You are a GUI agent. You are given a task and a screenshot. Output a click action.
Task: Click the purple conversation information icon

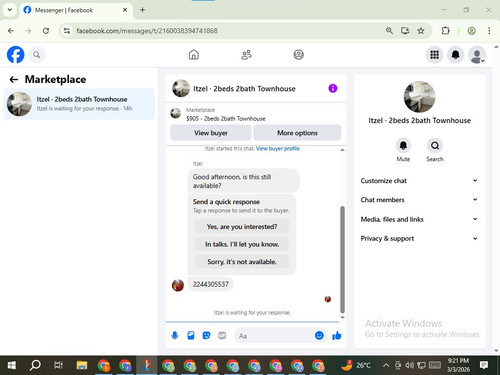[333, 88]
